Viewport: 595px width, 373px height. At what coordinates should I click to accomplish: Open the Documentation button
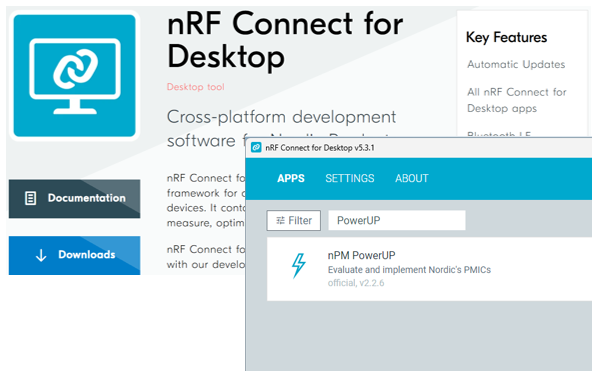[74, 199]
